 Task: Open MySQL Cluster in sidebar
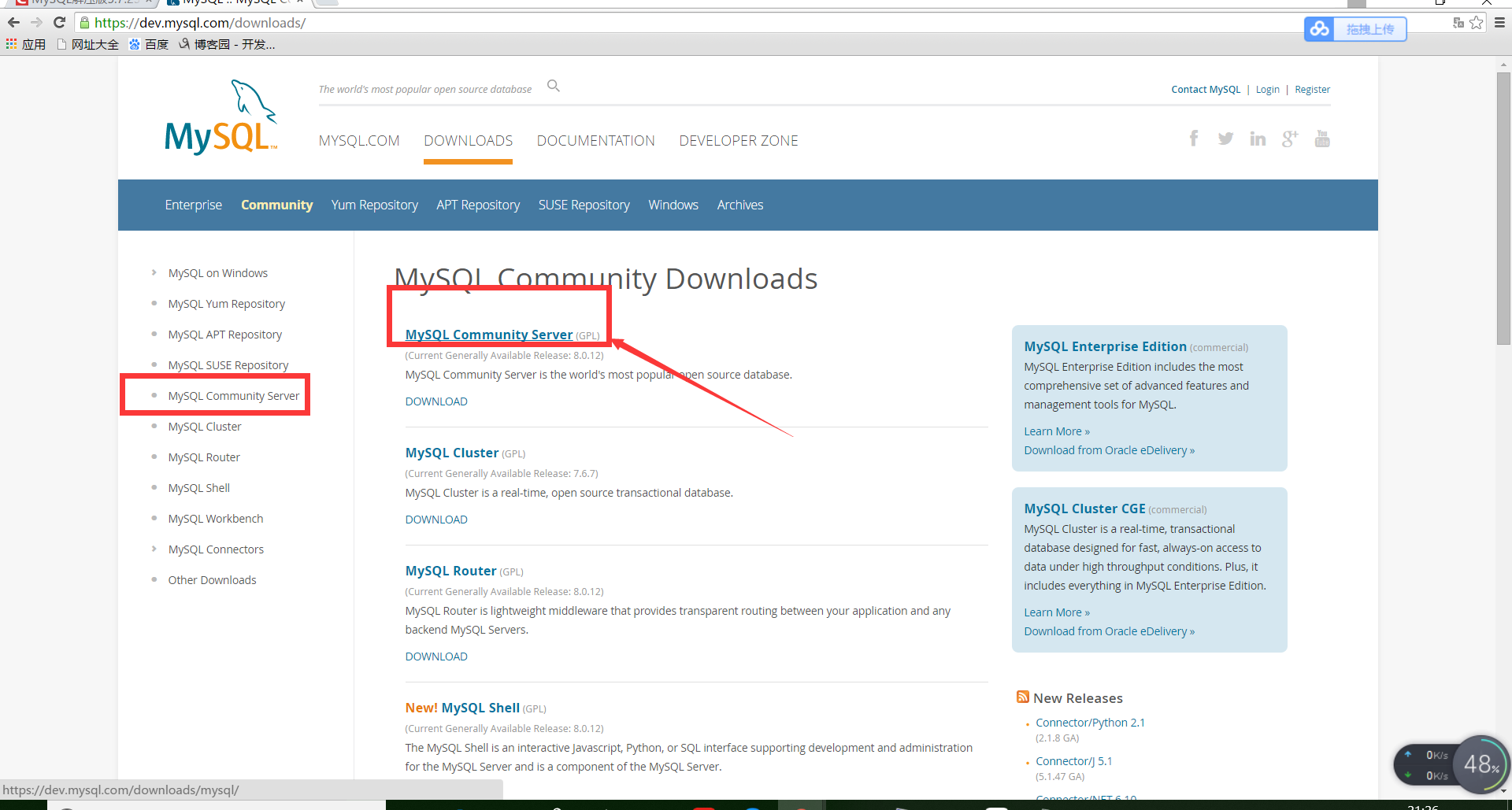(x=205, y=427)
